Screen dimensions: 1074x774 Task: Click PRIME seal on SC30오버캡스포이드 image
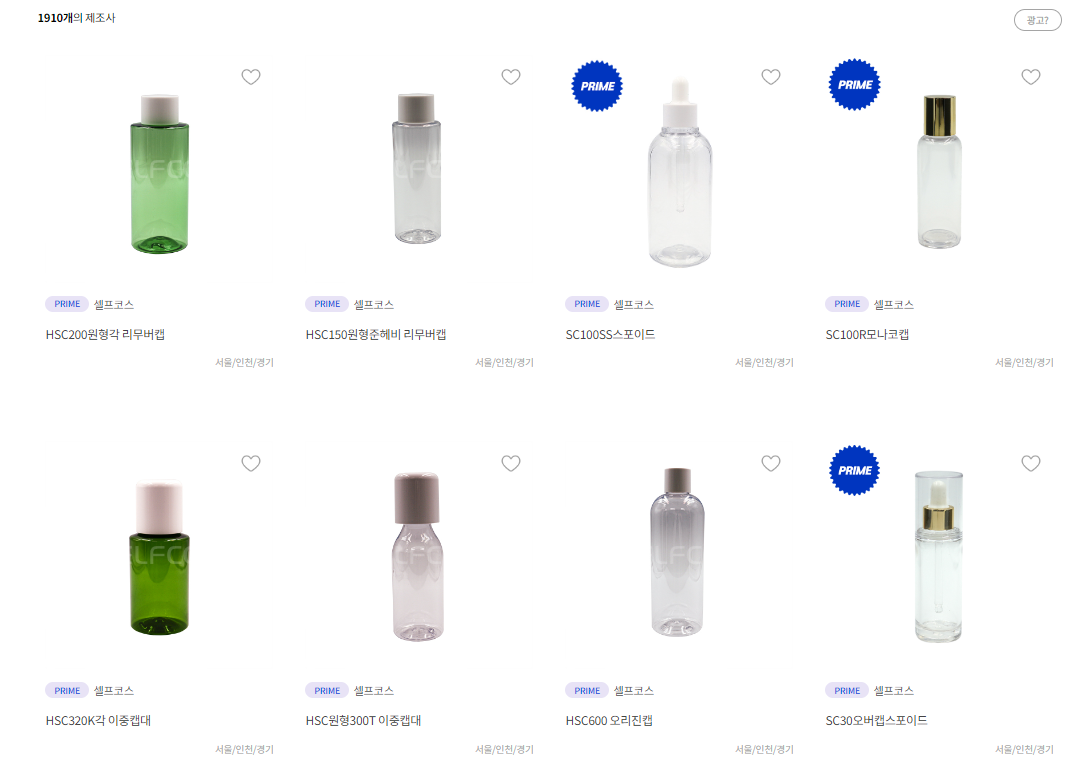[x=855, y=471]
